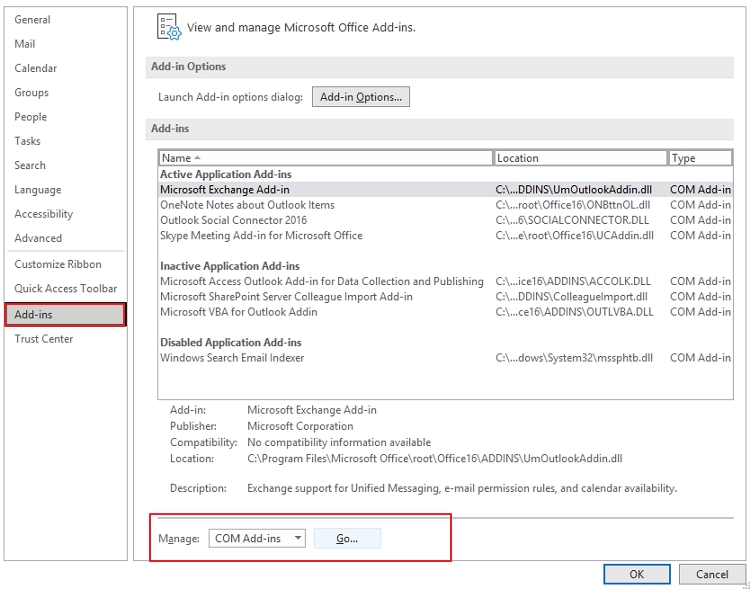Switch to the Mail settings category
The height and width of the screenshot is (589, 750).
pos(25,44)
